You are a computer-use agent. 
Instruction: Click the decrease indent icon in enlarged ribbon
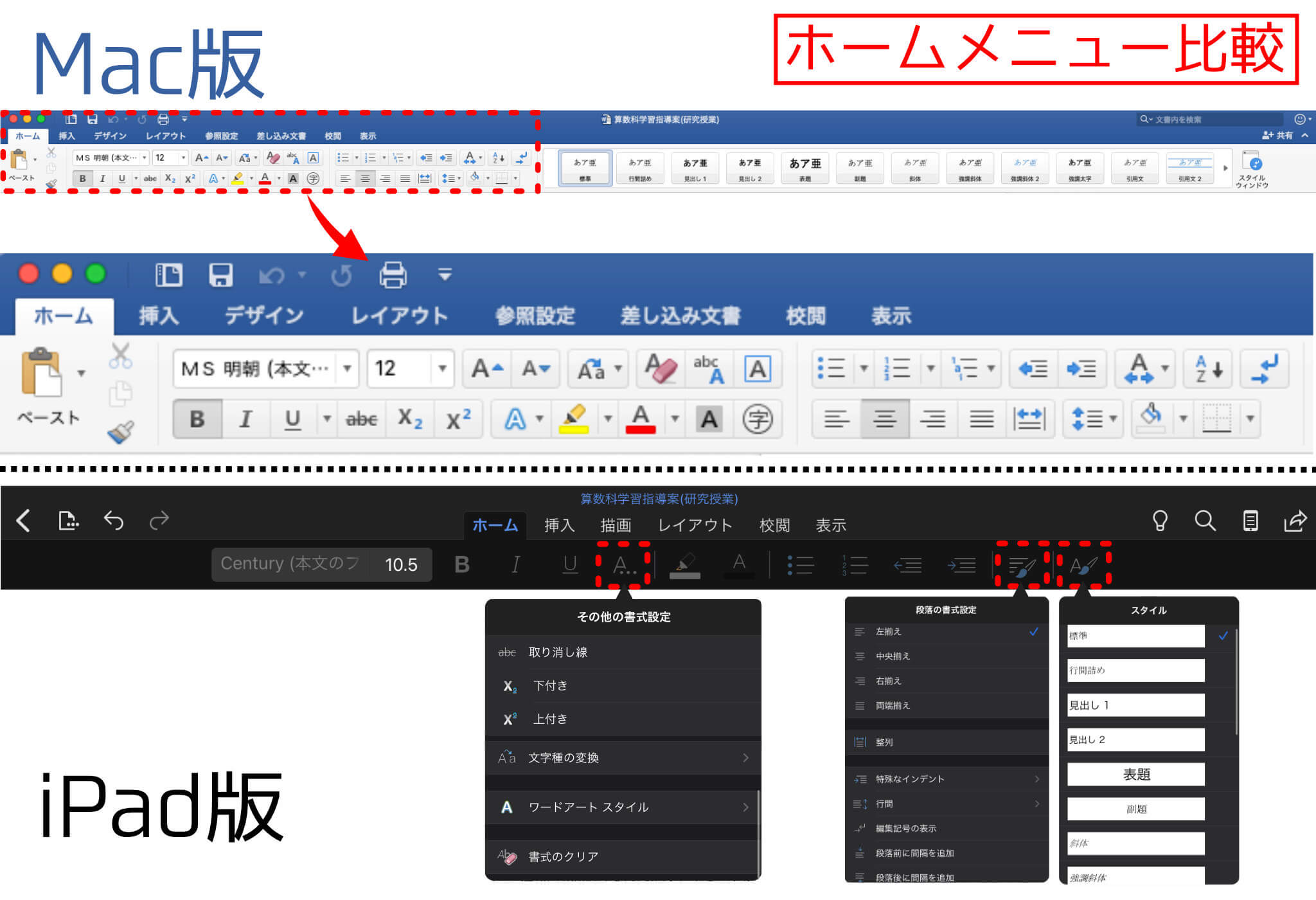pos(1033,369)
